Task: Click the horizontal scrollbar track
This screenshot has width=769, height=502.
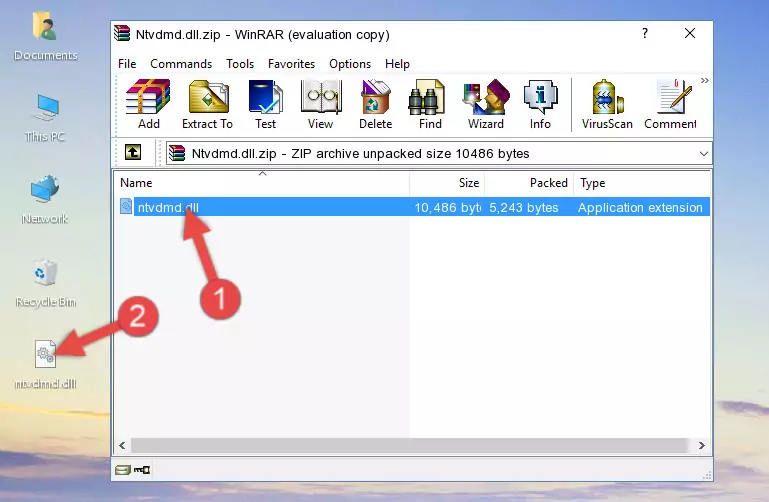Action: [x=410, y=445]
